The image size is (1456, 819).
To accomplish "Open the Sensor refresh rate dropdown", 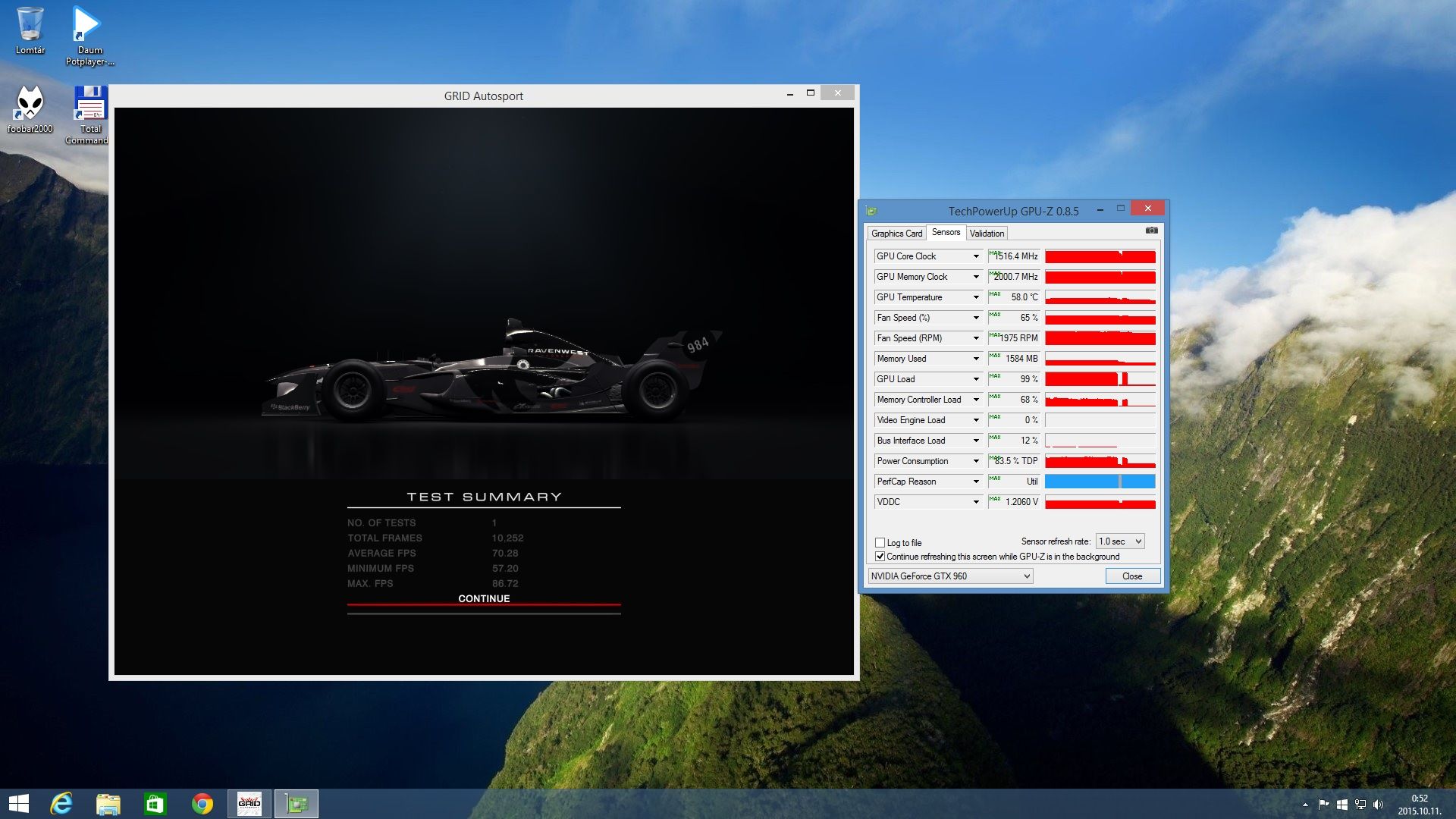I will click(1120, 541).
